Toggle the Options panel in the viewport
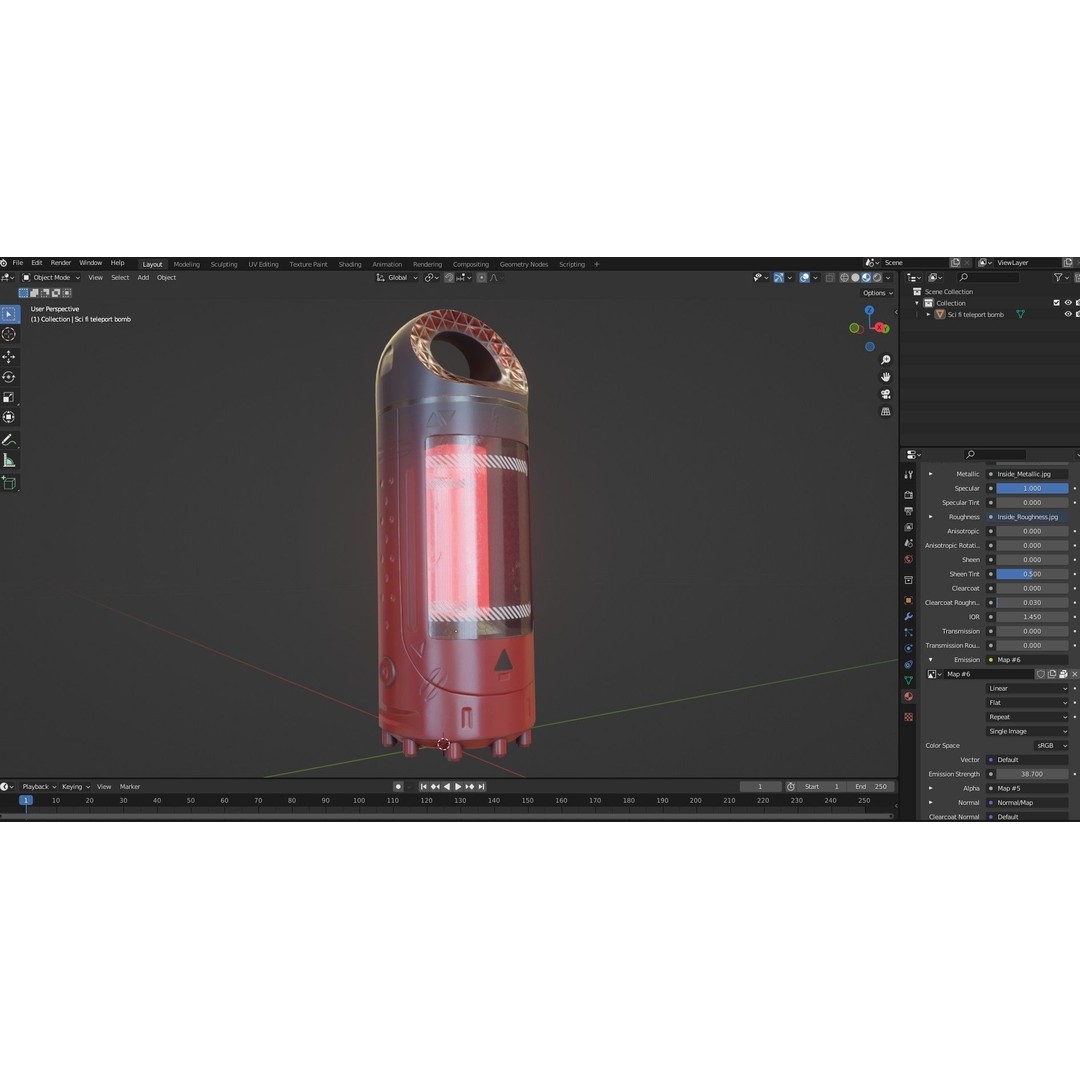The height and width of the screenshot is (1080, 1080). 876,292
